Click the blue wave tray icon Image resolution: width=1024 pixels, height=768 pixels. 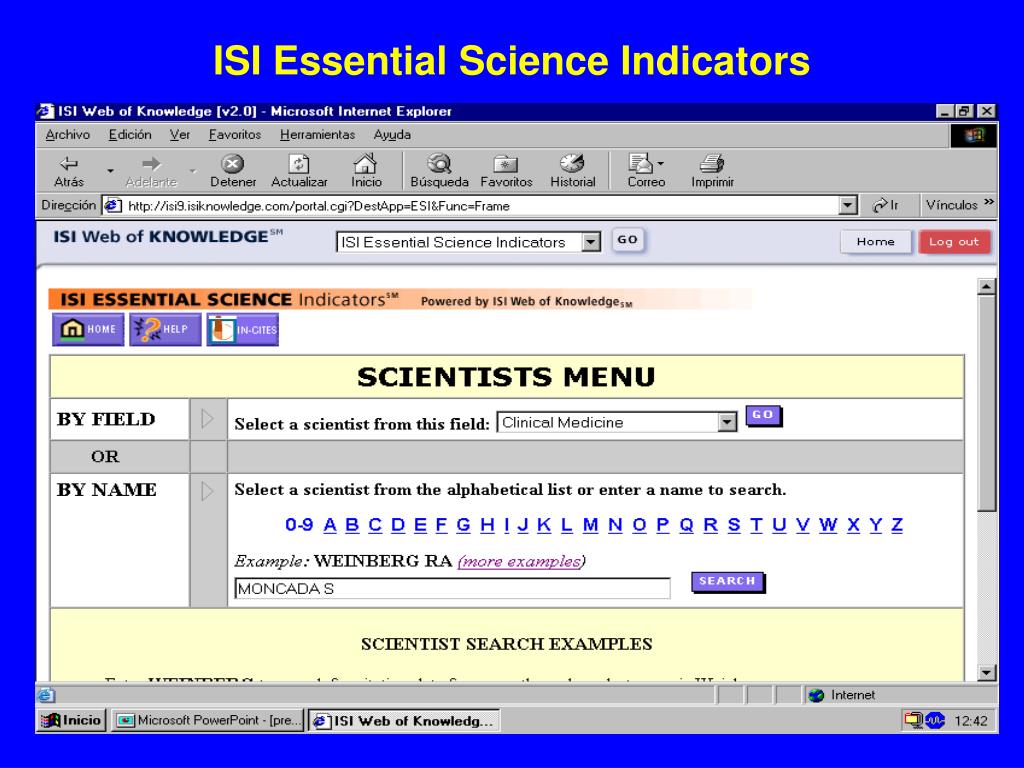pos(935,720)
